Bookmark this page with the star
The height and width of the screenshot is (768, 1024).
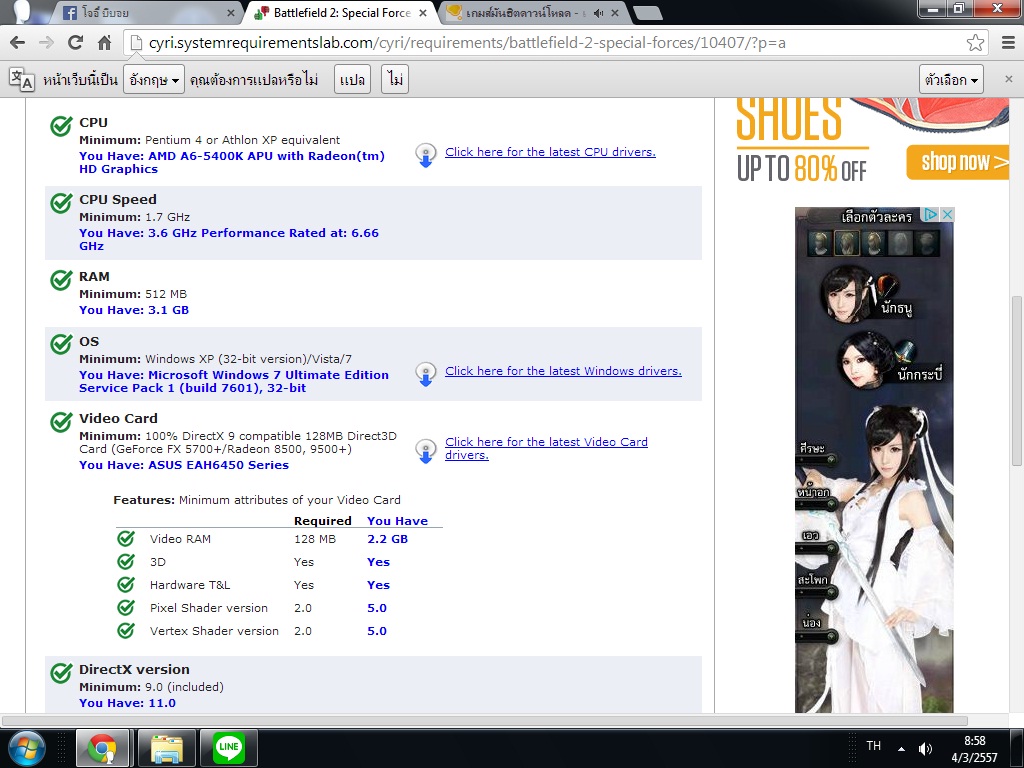pos(975,43)
